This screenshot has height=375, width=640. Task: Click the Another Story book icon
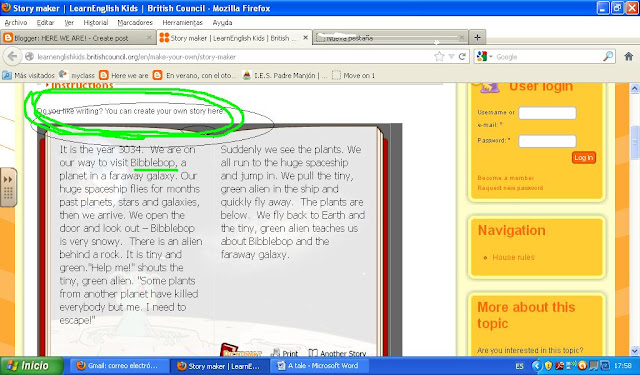coord(313,353)
